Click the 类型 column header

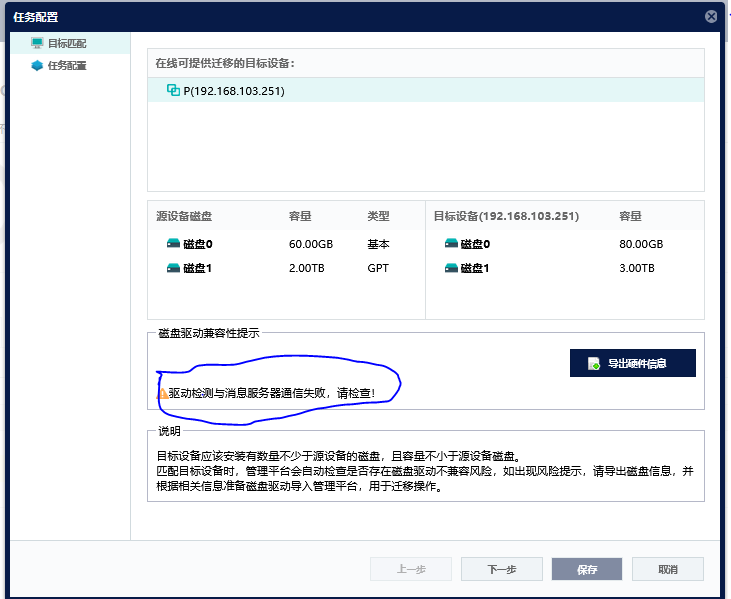tap(378, 216)
